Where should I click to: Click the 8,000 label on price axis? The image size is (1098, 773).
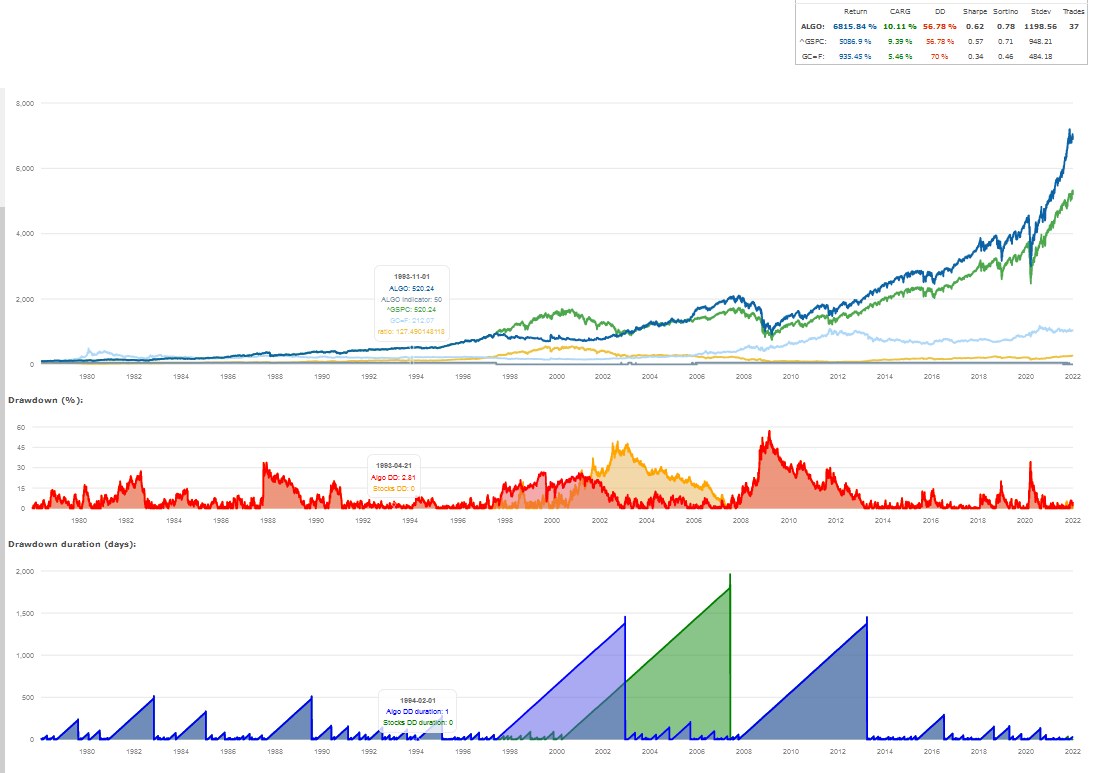tap(25, 104)
